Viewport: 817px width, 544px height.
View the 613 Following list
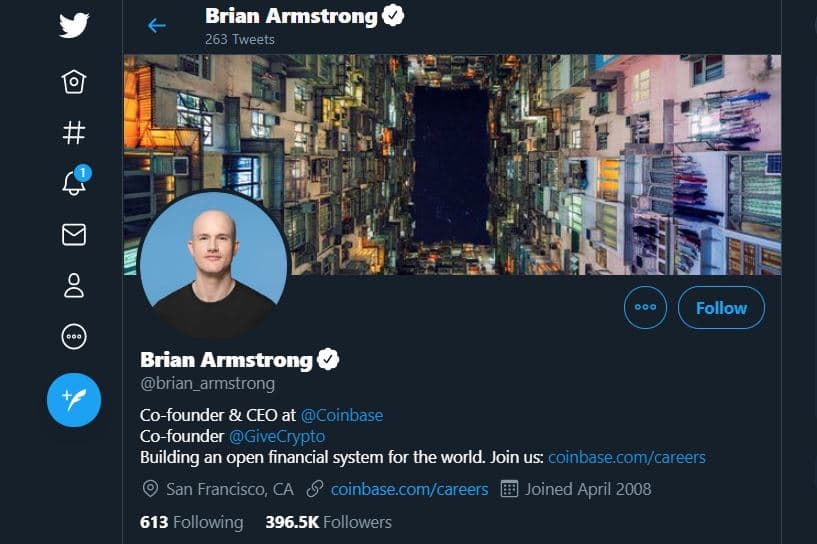pyautogui.click(x=192, y=522)
